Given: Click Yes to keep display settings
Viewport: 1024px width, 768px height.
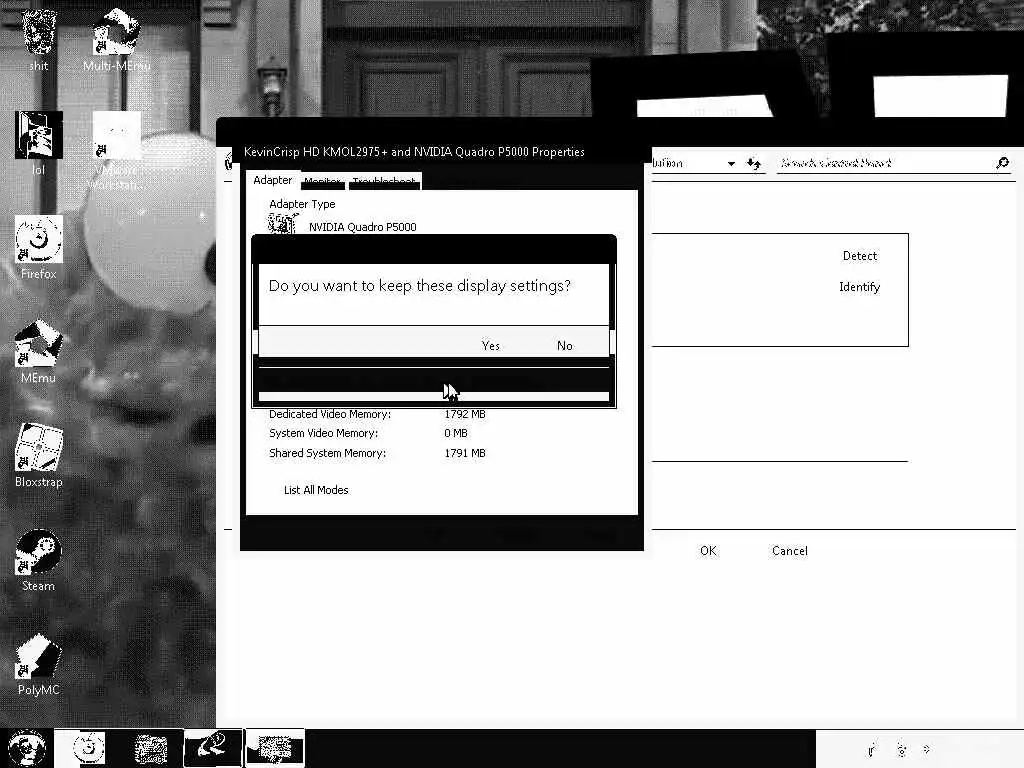Looking at the screenshot, I should click(x=490, y=345).
